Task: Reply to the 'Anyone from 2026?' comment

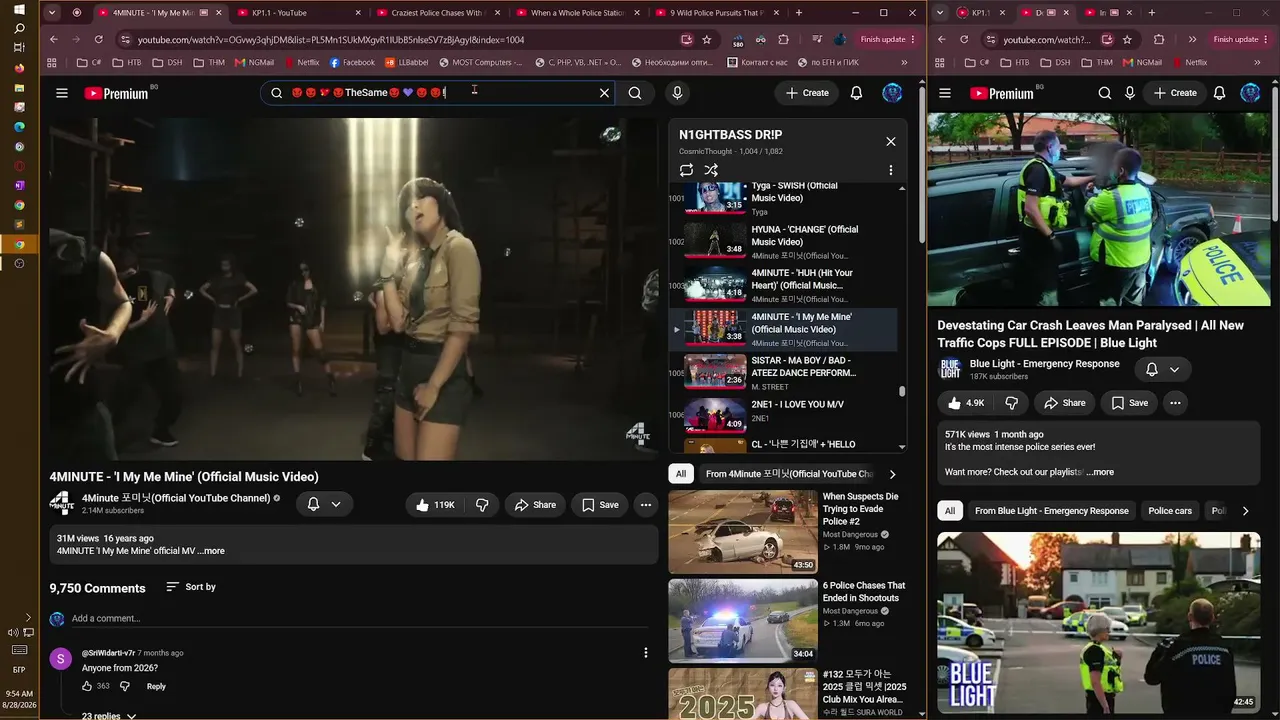Action: (156, 686)
